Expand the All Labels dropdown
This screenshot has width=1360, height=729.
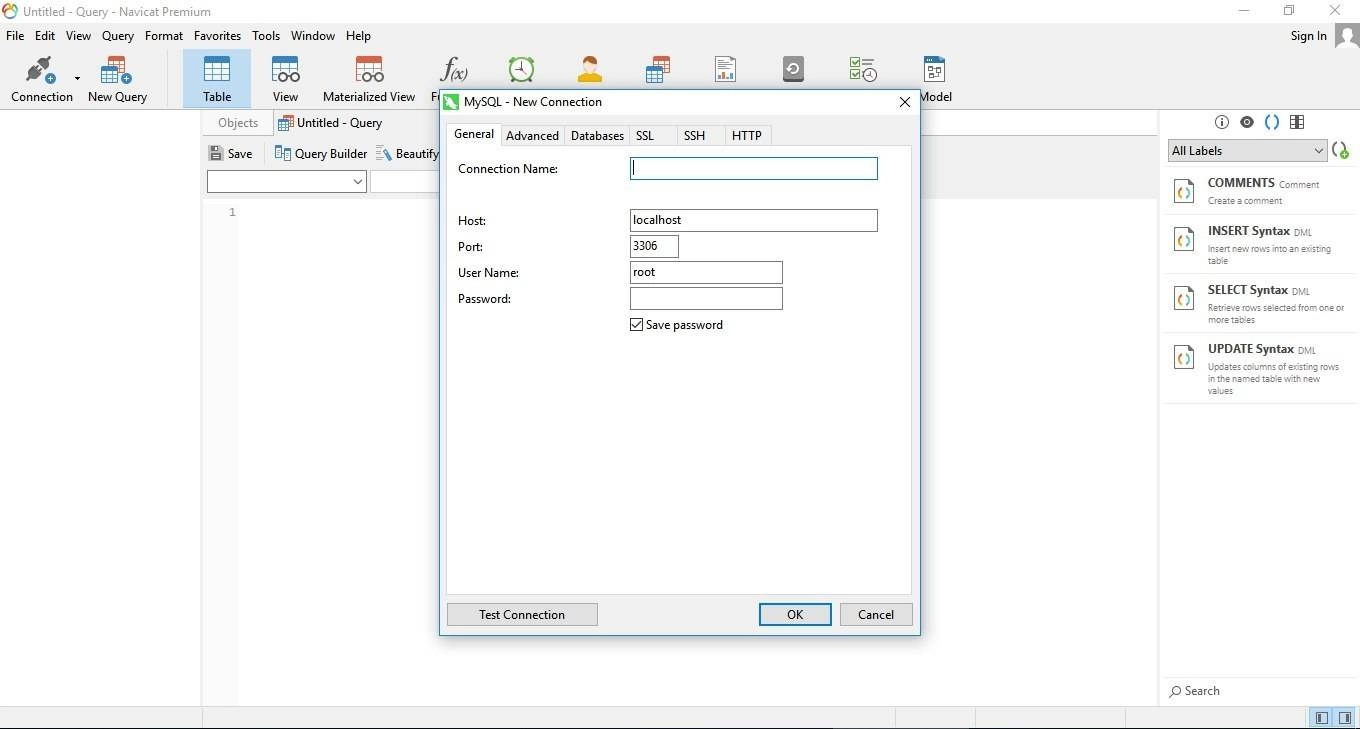[1247, 151]
